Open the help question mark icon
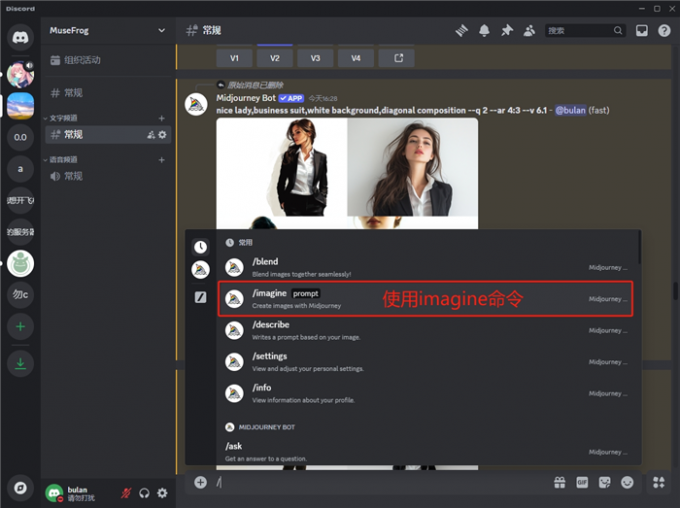Viewport: 680px width, 508px height. [x=664, y=30]
